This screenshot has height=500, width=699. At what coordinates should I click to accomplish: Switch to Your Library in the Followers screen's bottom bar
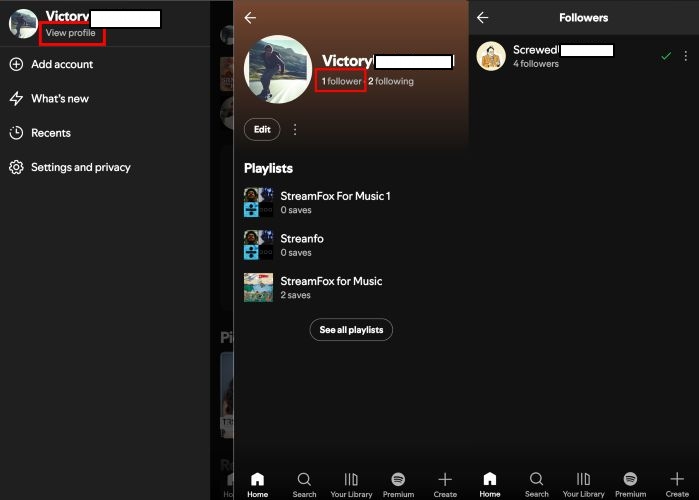tap(584, 483)
